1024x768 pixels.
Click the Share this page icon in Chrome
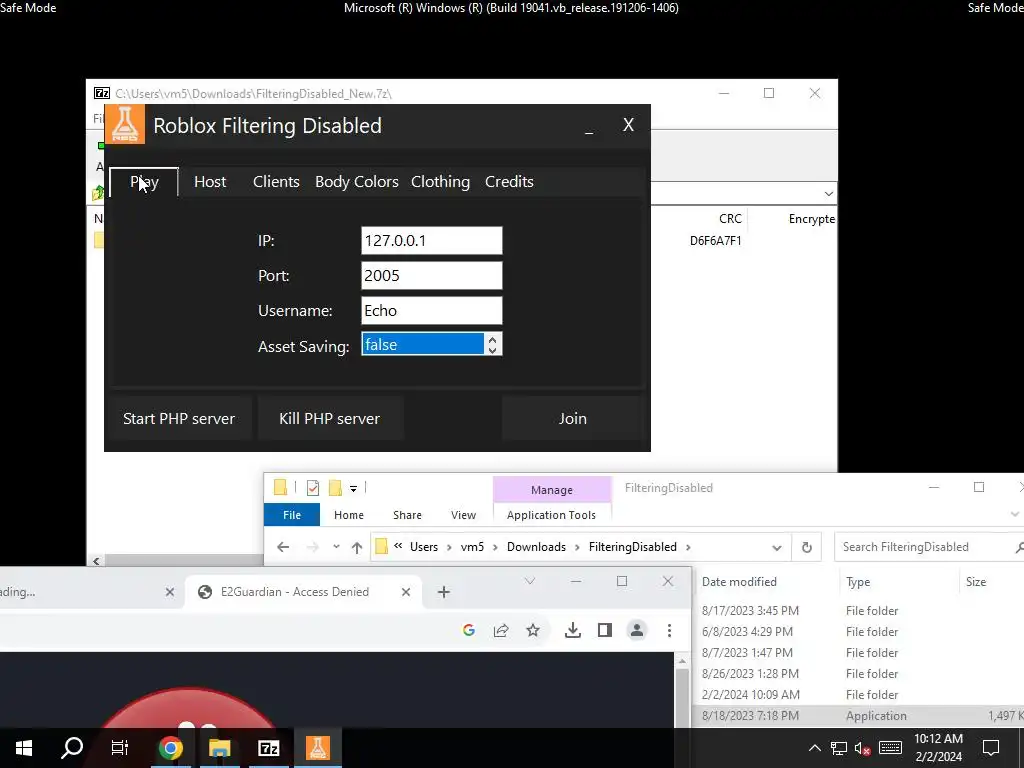click(x=501, y=630)
